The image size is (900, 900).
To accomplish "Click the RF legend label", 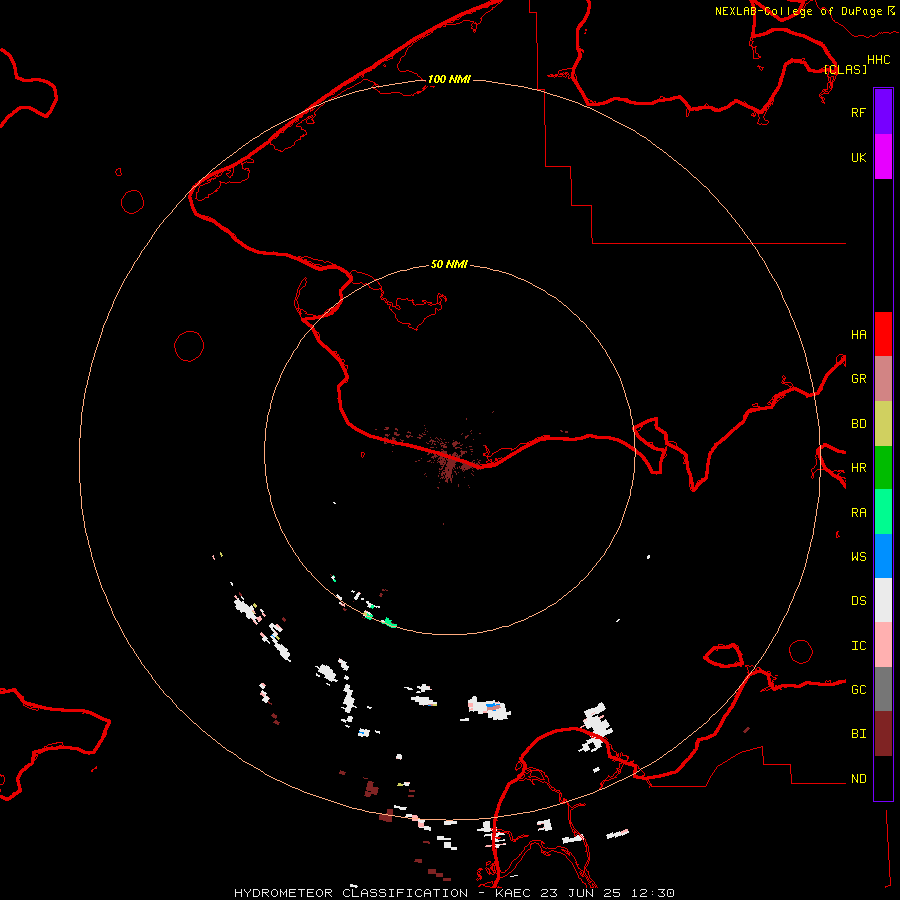I will (x=858, y=112).
